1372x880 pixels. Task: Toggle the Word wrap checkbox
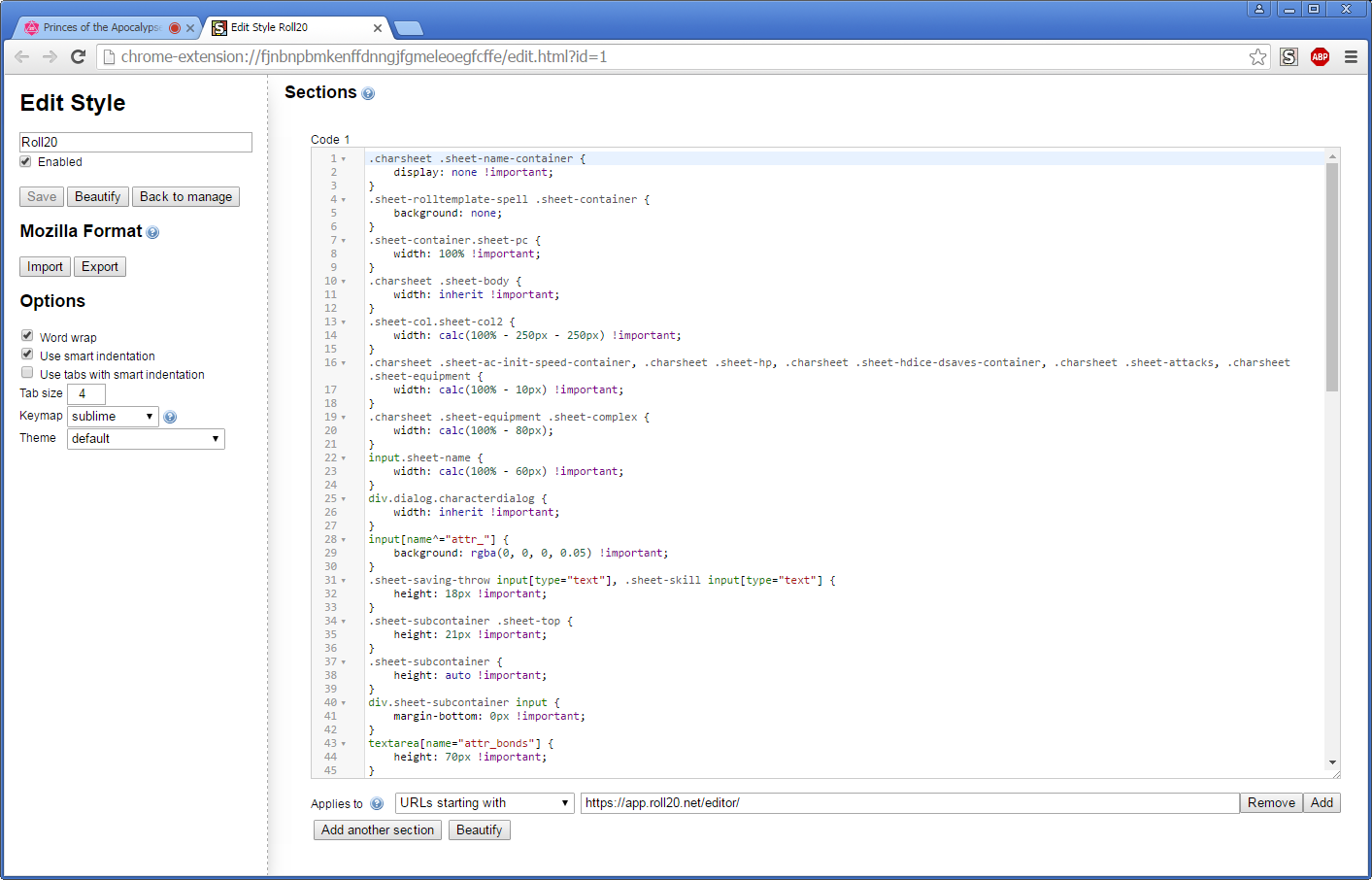pyautogui.click(x=27, y=335)
